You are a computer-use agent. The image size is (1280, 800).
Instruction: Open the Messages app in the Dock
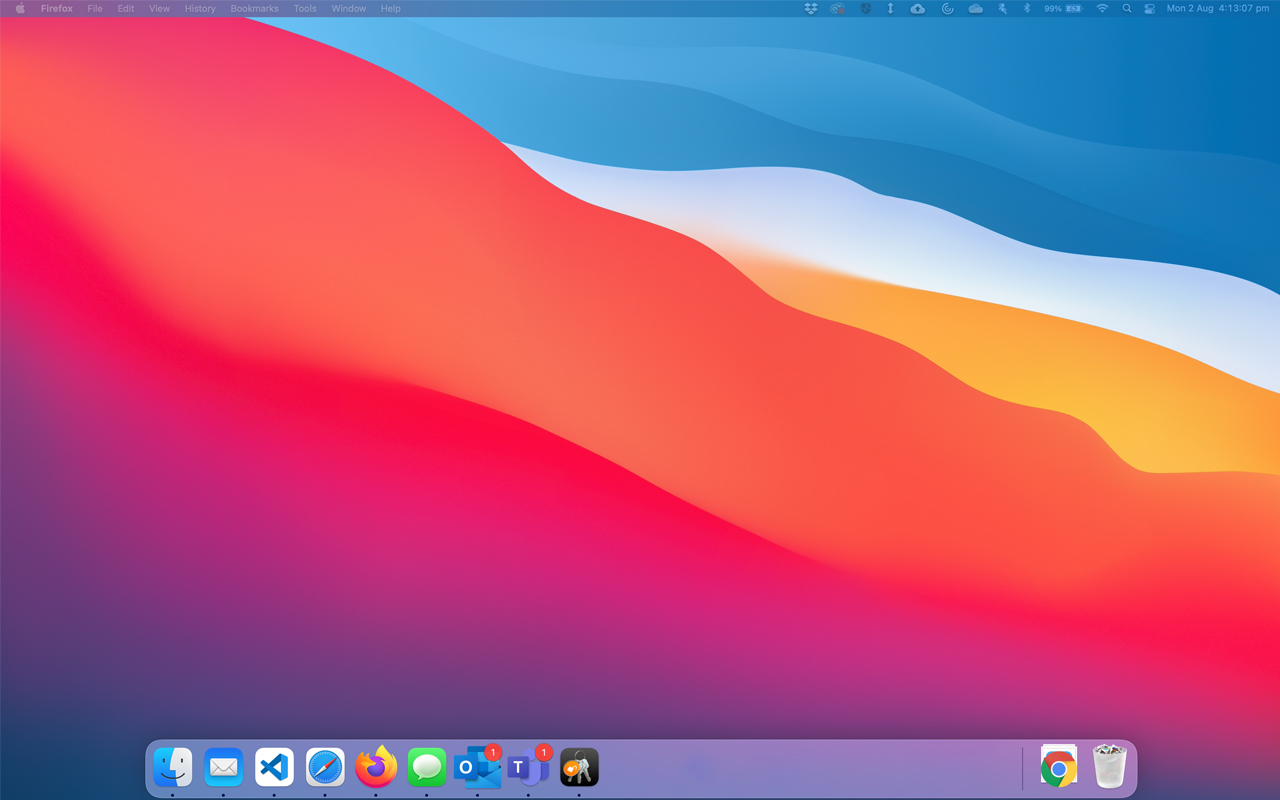(427, 767)
